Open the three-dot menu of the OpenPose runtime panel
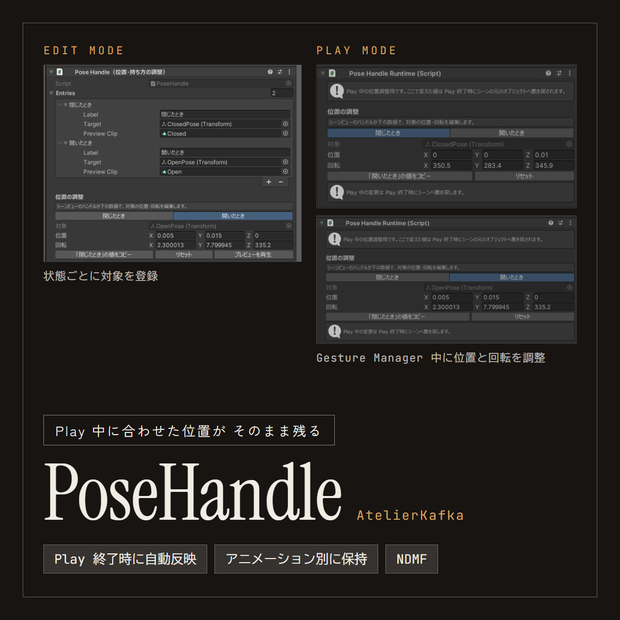The width and height of the screenshot is (620, 620). [570, 223]
